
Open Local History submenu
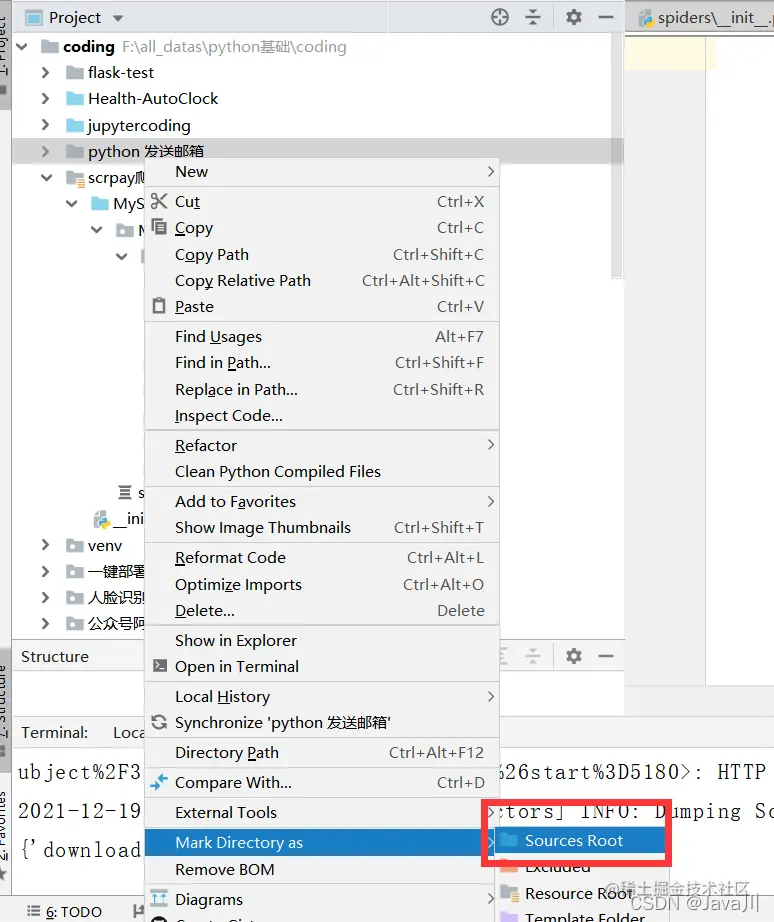click(x=322, y=696)
